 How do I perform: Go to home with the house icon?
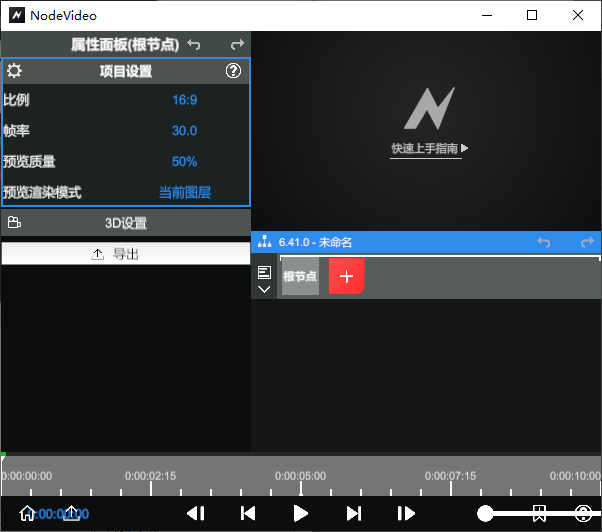point(27,513)
